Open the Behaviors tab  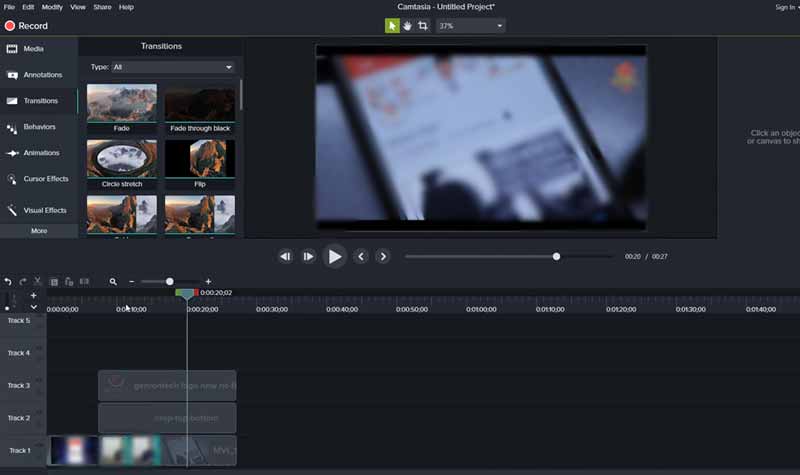tap(38, 127)
